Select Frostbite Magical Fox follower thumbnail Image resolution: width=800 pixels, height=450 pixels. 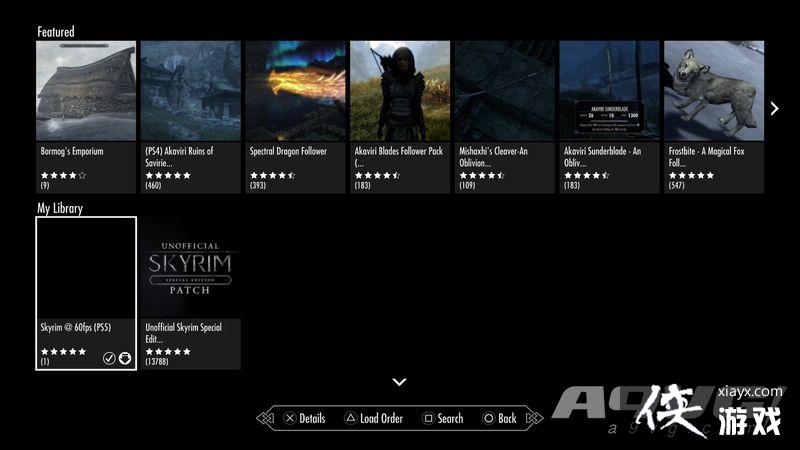point(713,90)
